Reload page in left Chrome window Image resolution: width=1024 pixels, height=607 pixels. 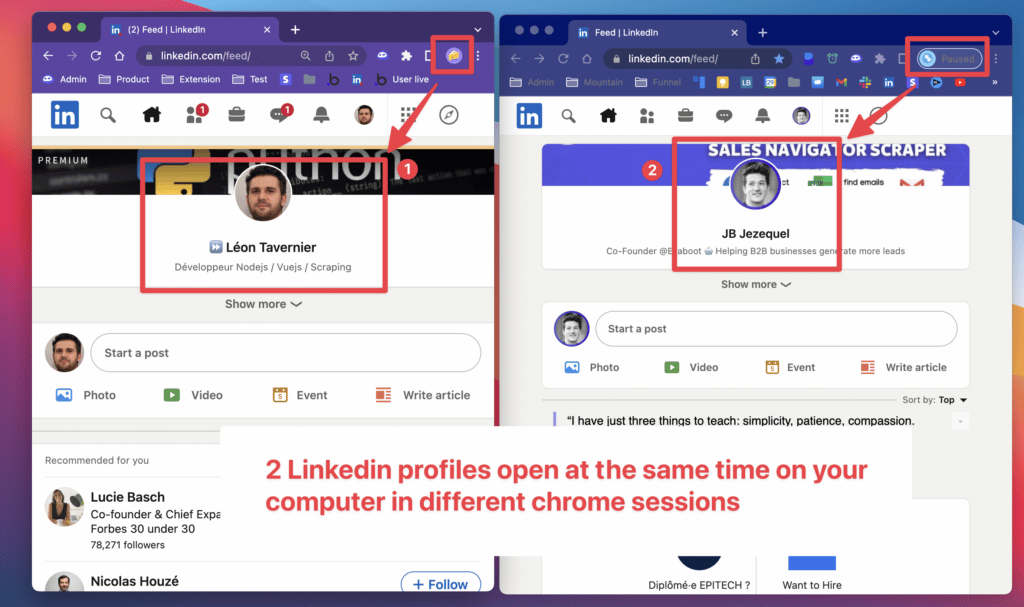95,56
